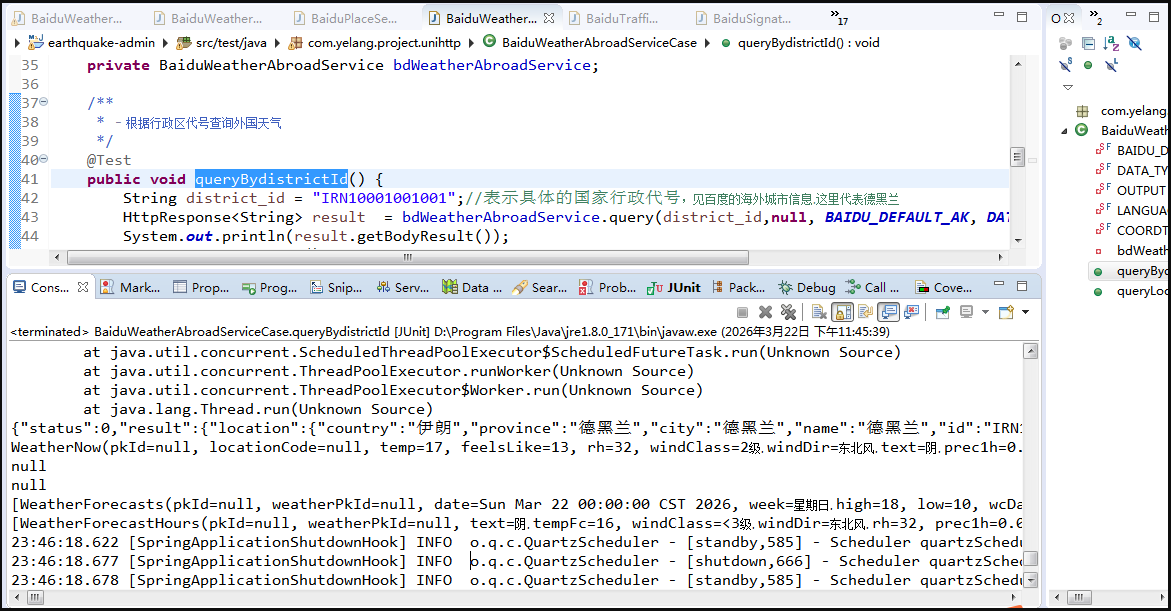The height and width of the screenshot is (611, 1171).
Task: Open the Debug view tab
Action: tap(807, 287)
